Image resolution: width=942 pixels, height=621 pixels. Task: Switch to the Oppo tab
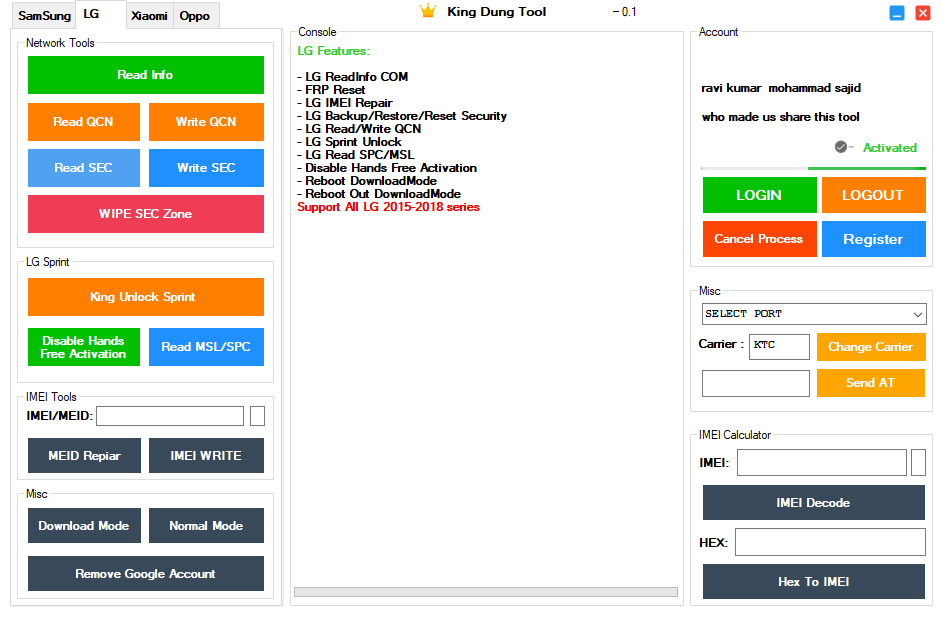[195, 16]
